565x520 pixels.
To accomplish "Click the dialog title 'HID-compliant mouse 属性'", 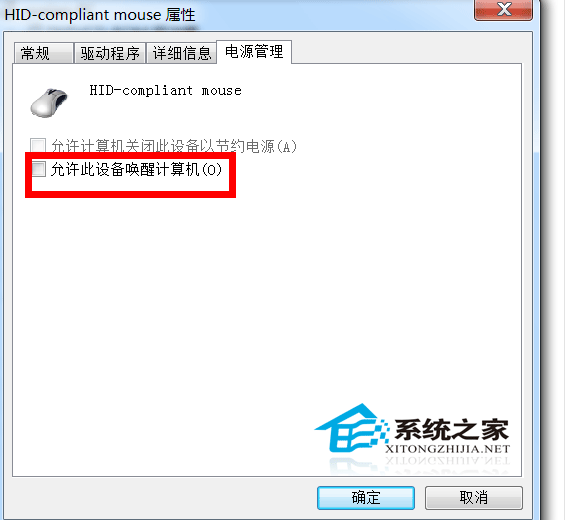I will coord(100,15).
